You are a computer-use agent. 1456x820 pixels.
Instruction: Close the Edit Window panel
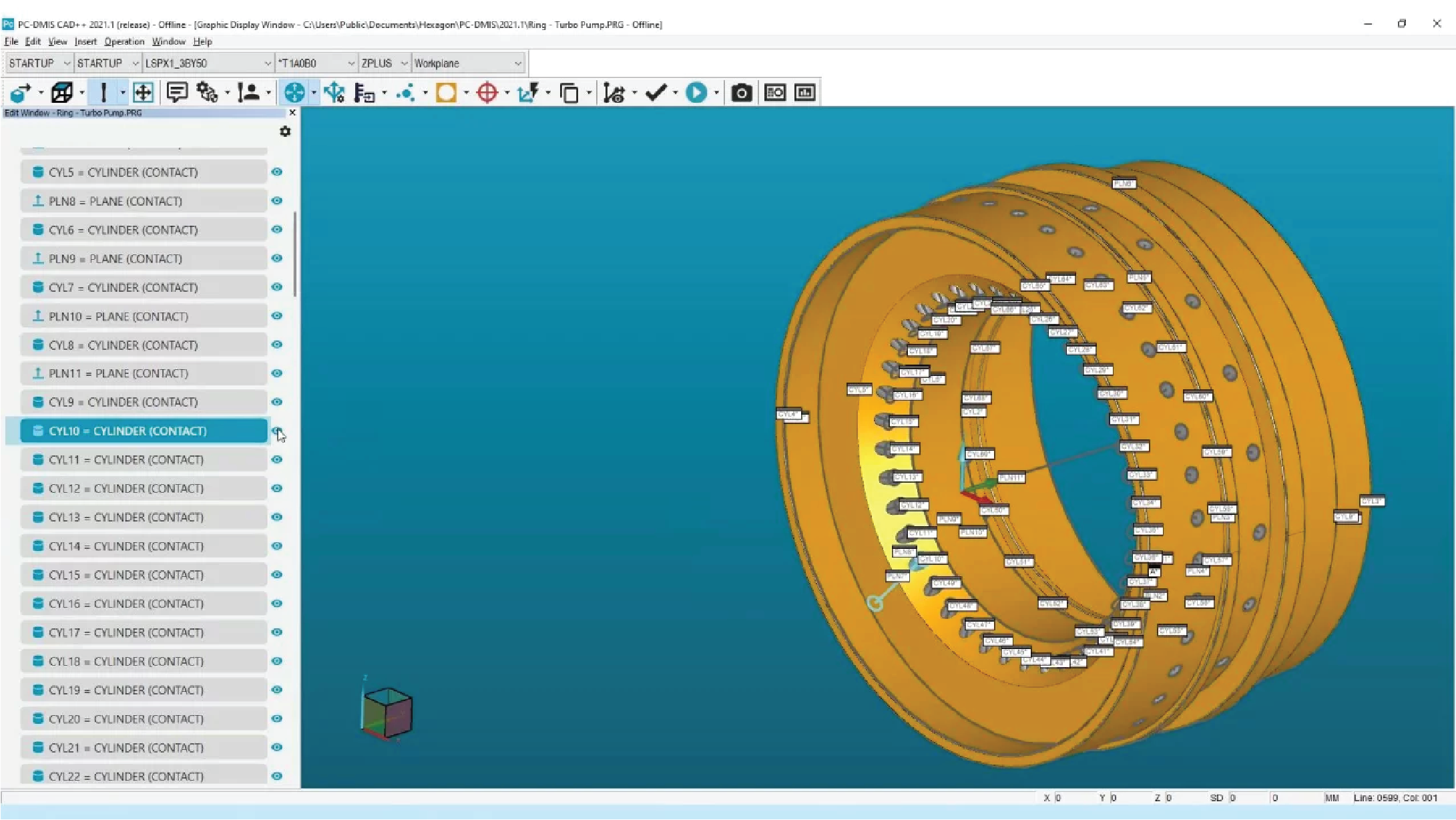[292, 113]
